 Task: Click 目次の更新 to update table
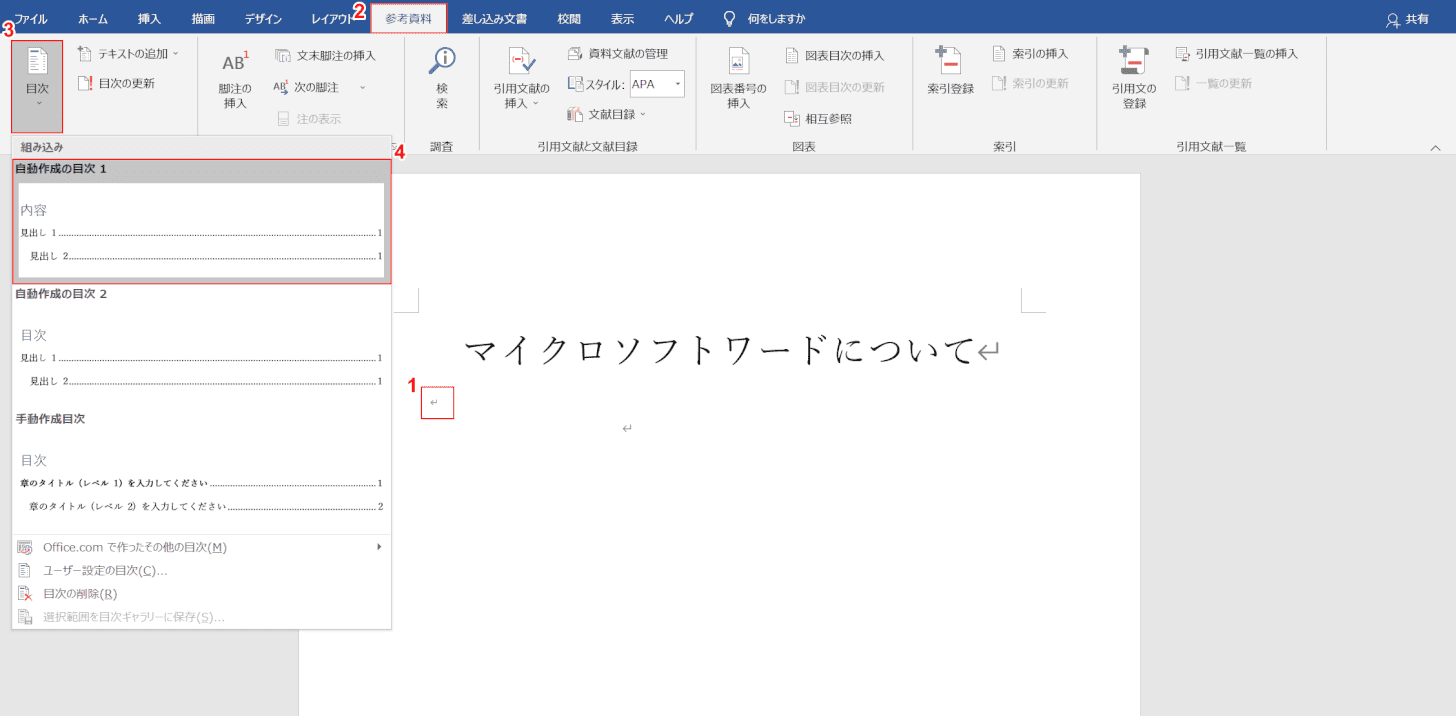pos(116,83)
